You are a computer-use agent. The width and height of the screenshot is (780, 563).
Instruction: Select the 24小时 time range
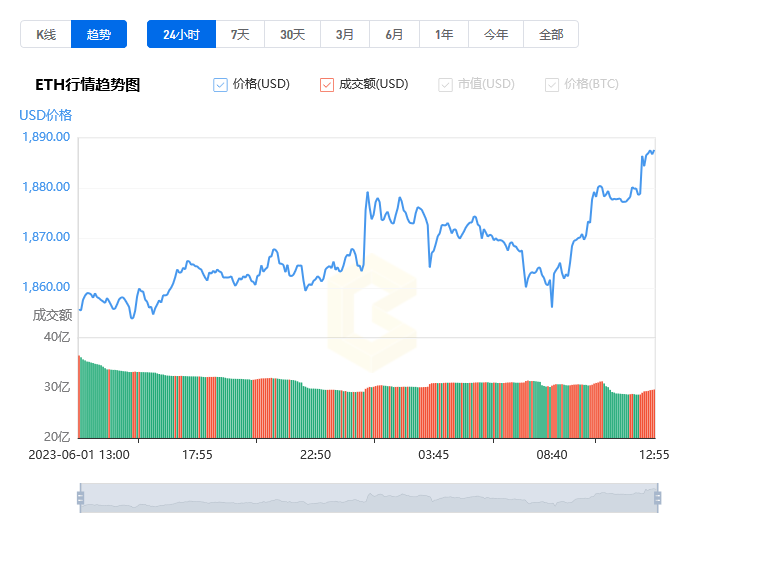coord(181,34)
